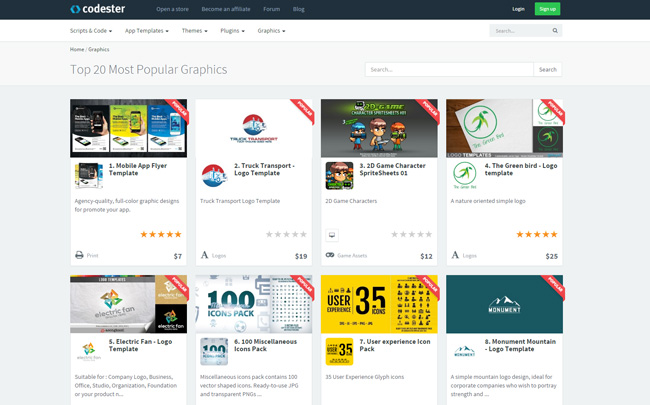Click the small Mobile App Flyer avatar icon
650x405 pixels.
tap(89, 176)
